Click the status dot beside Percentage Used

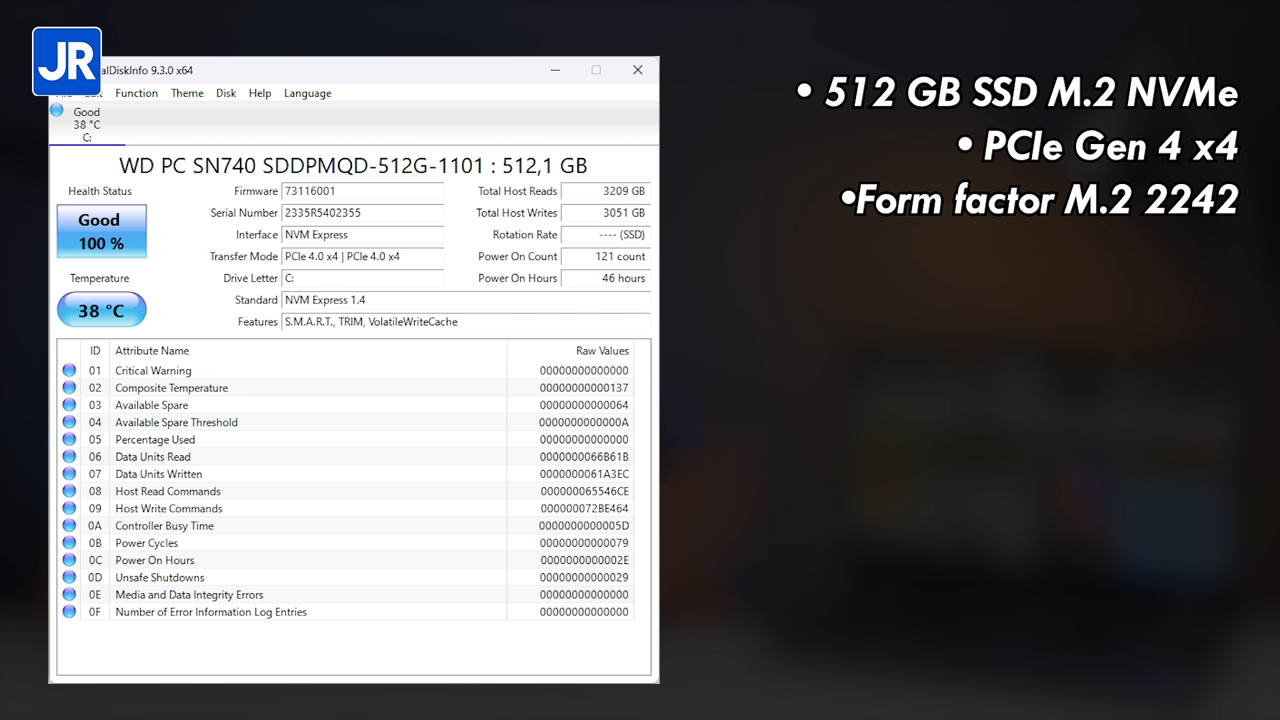pyautogui.click(x=69, y=439)
